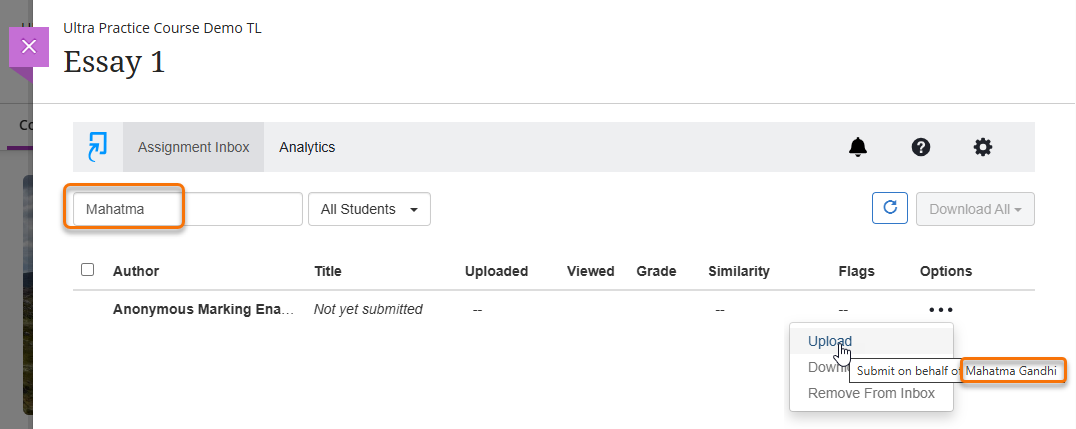Click the Turnitin logo icon
Image resolution: width=1076 pixels, height=429 pixels.
(x=97, y=147)
